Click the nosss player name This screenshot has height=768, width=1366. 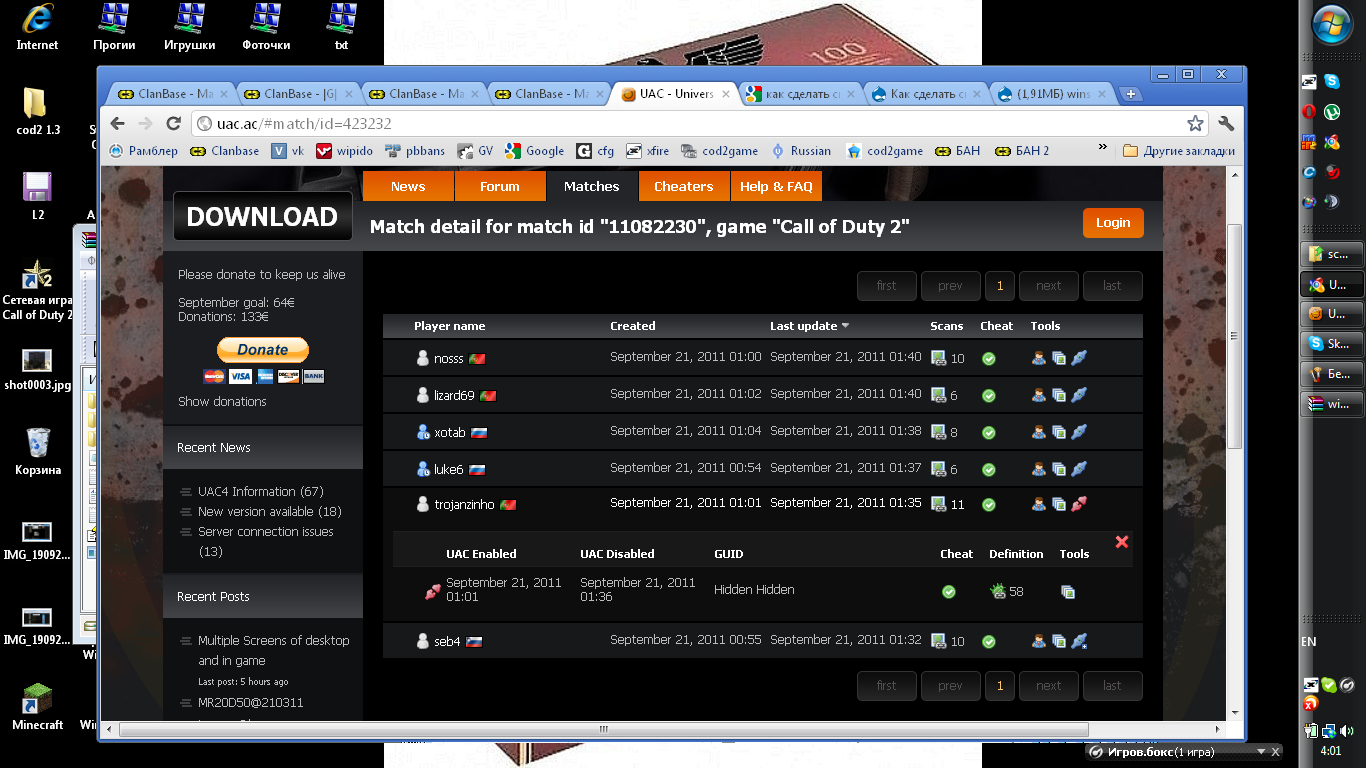(x=449, y=358)
